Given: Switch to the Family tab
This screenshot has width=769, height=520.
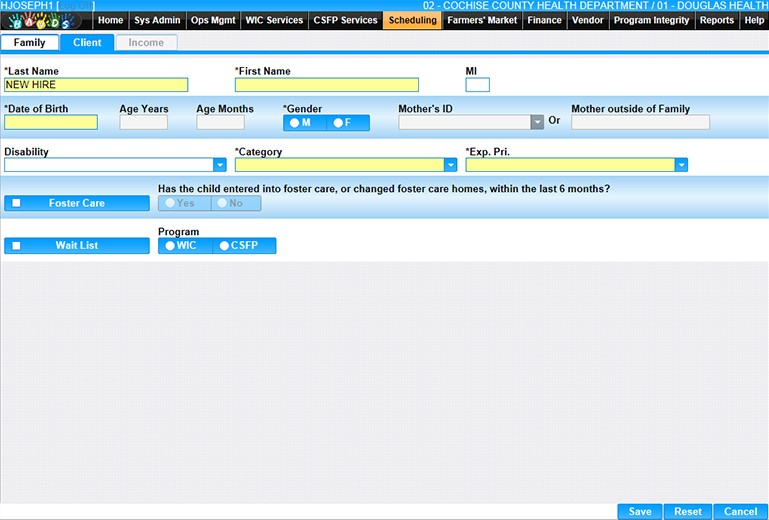Looking at the screenshot, I should point(29,43).
